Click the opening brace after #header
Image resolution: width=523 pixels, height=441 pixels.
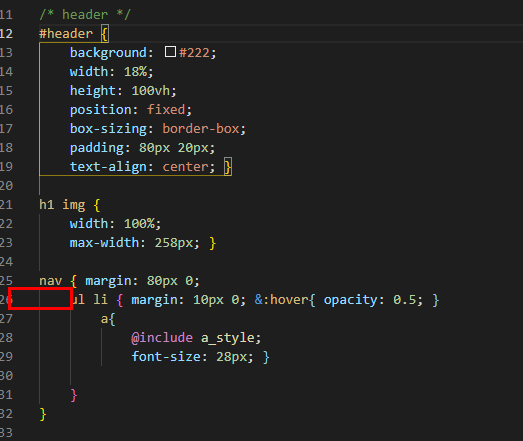point(104,34)
